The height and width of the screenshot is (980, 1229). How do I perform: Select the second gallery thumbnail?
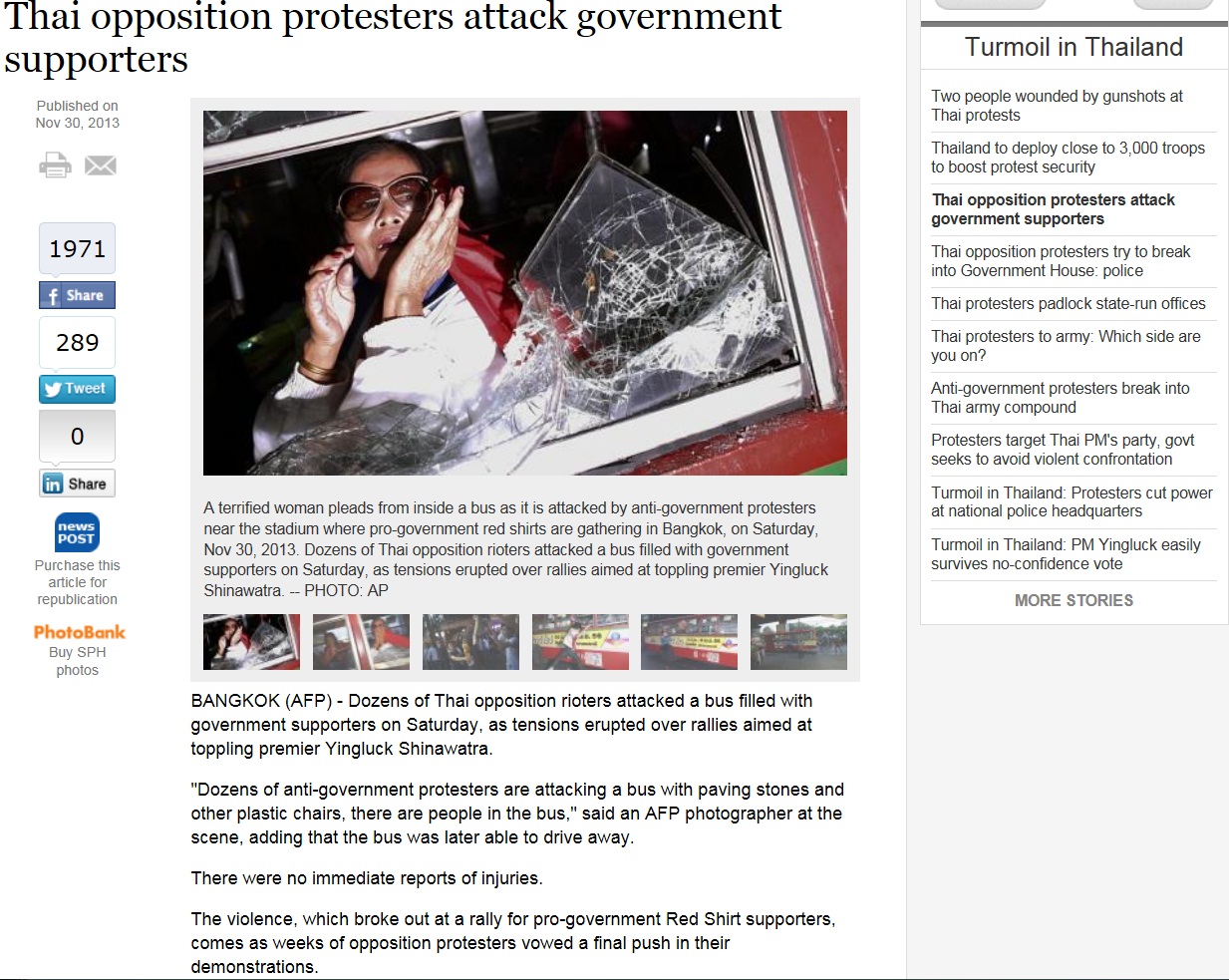pos(361,641)
